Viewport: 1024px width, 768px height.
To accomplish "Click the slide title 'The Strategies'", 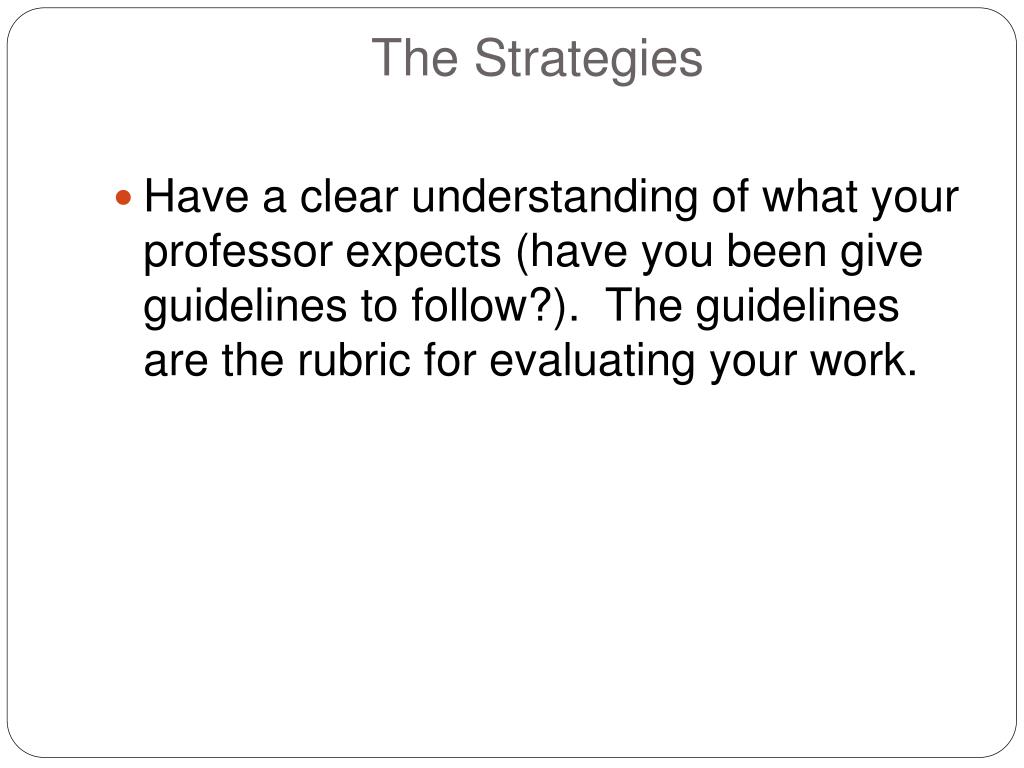I will pos(537,59).
